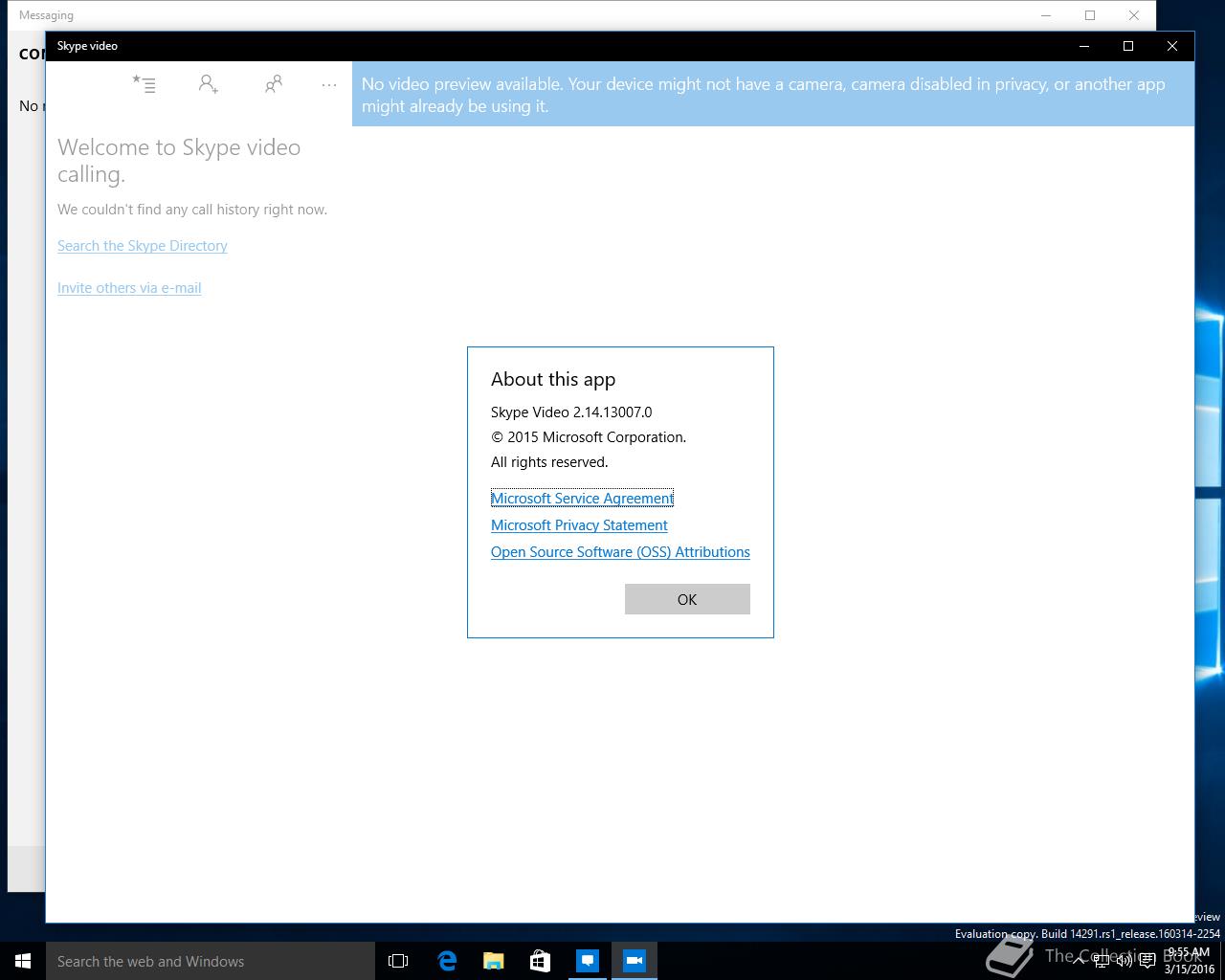
Task: Open the more options ellipsis menu
Action: point(329,84)
